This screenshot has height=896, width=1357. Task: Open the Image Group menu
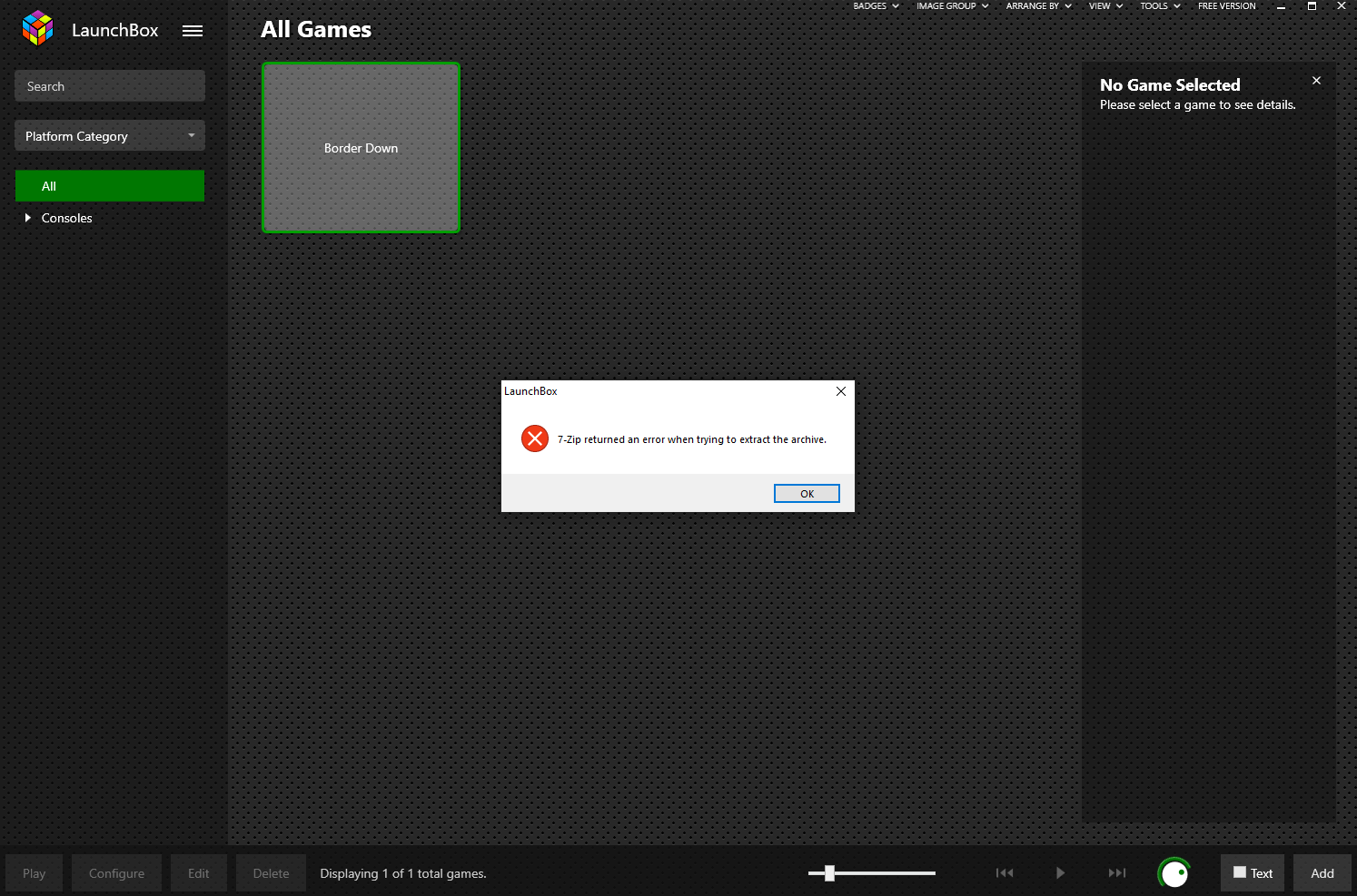click(x=952, y=6)
